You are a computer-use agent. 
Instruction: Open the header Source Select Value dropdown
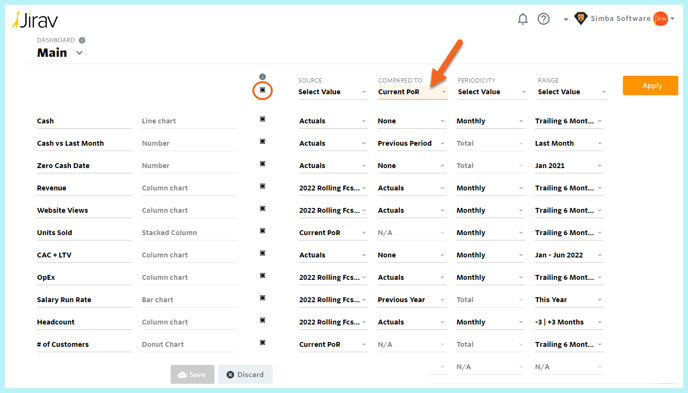333,92
